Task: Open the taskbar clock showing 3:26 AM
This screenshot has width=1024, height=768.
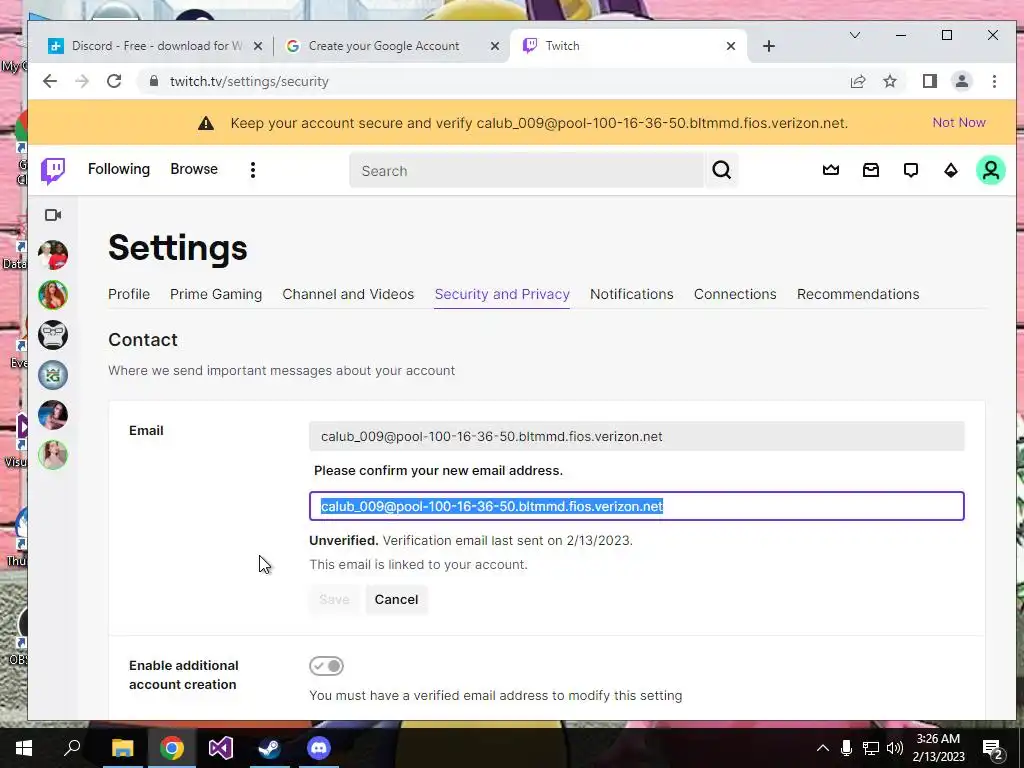Action: (x=938, y=748)
